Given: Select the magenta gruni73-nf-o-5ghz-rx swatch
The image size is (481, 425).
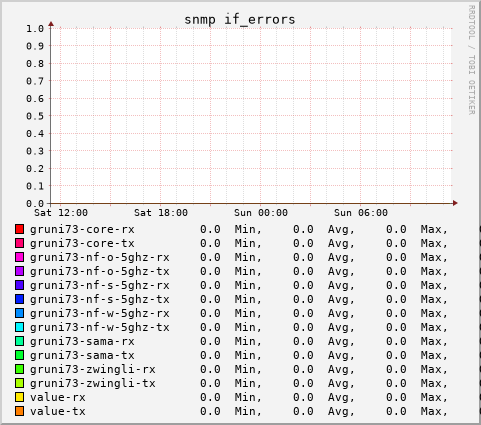Looking at the screenshot, I should click(x=20, y=257).
